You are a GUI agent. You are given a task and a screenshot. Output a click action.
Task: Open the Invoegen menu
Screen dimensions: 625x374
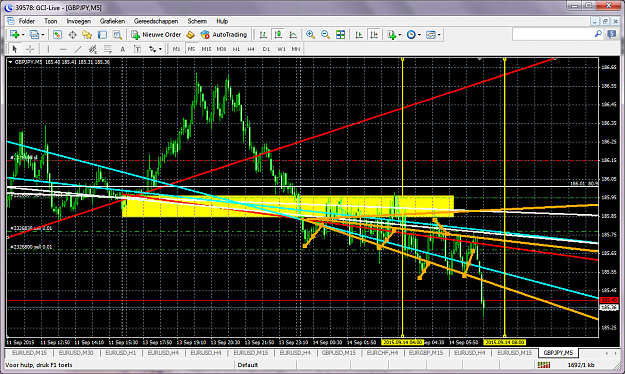(79, 21)
